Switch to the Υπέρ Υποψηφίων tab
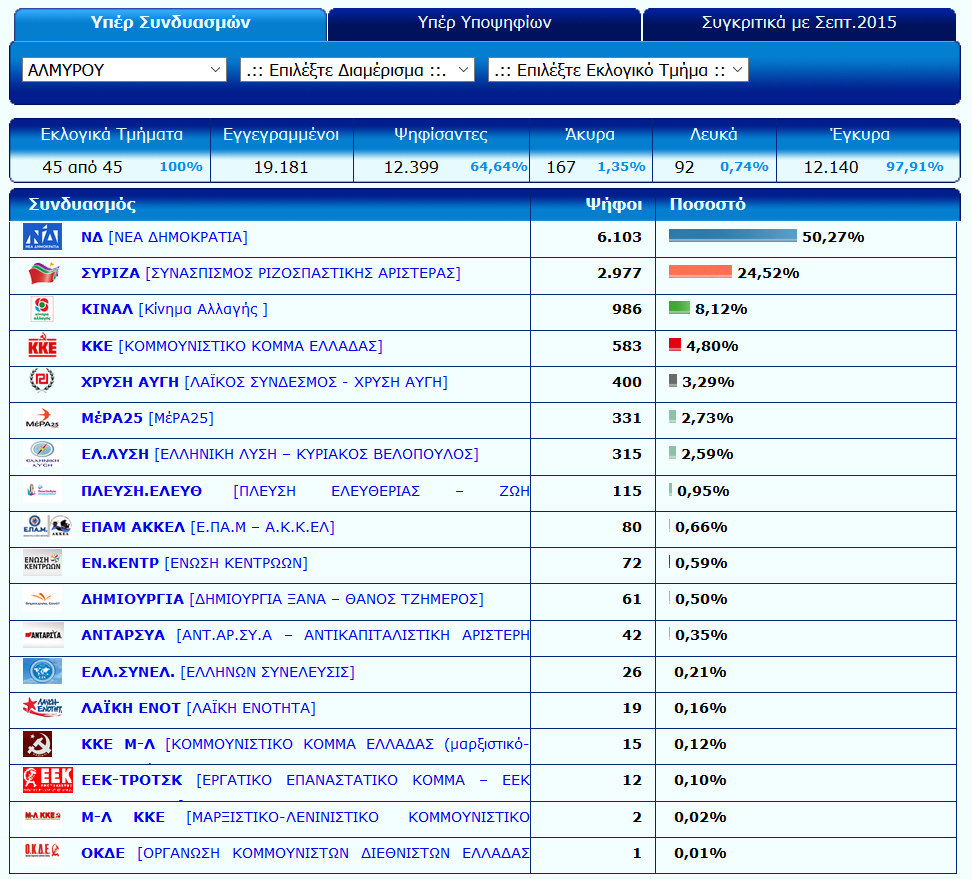 484,23
